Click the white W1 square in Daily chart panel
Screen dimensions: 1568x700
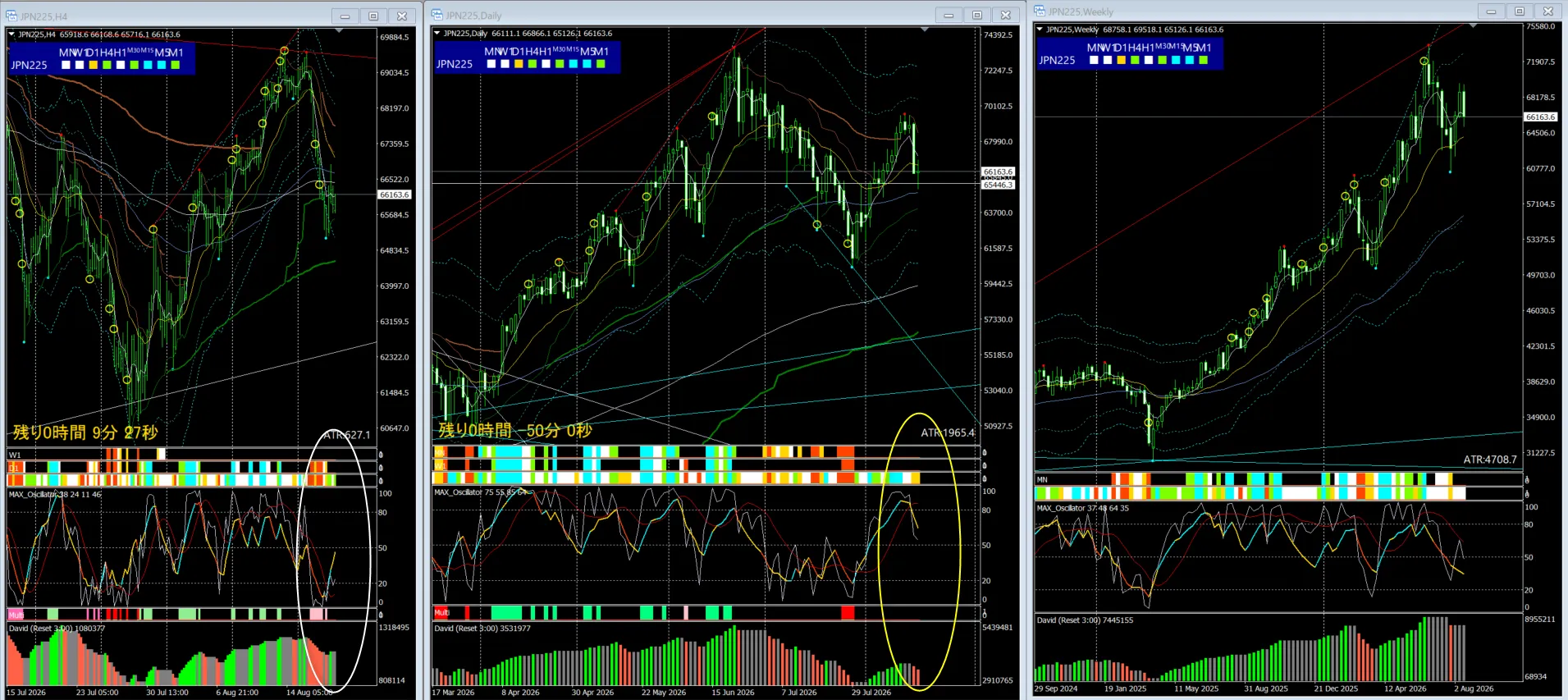pos(505,64)
